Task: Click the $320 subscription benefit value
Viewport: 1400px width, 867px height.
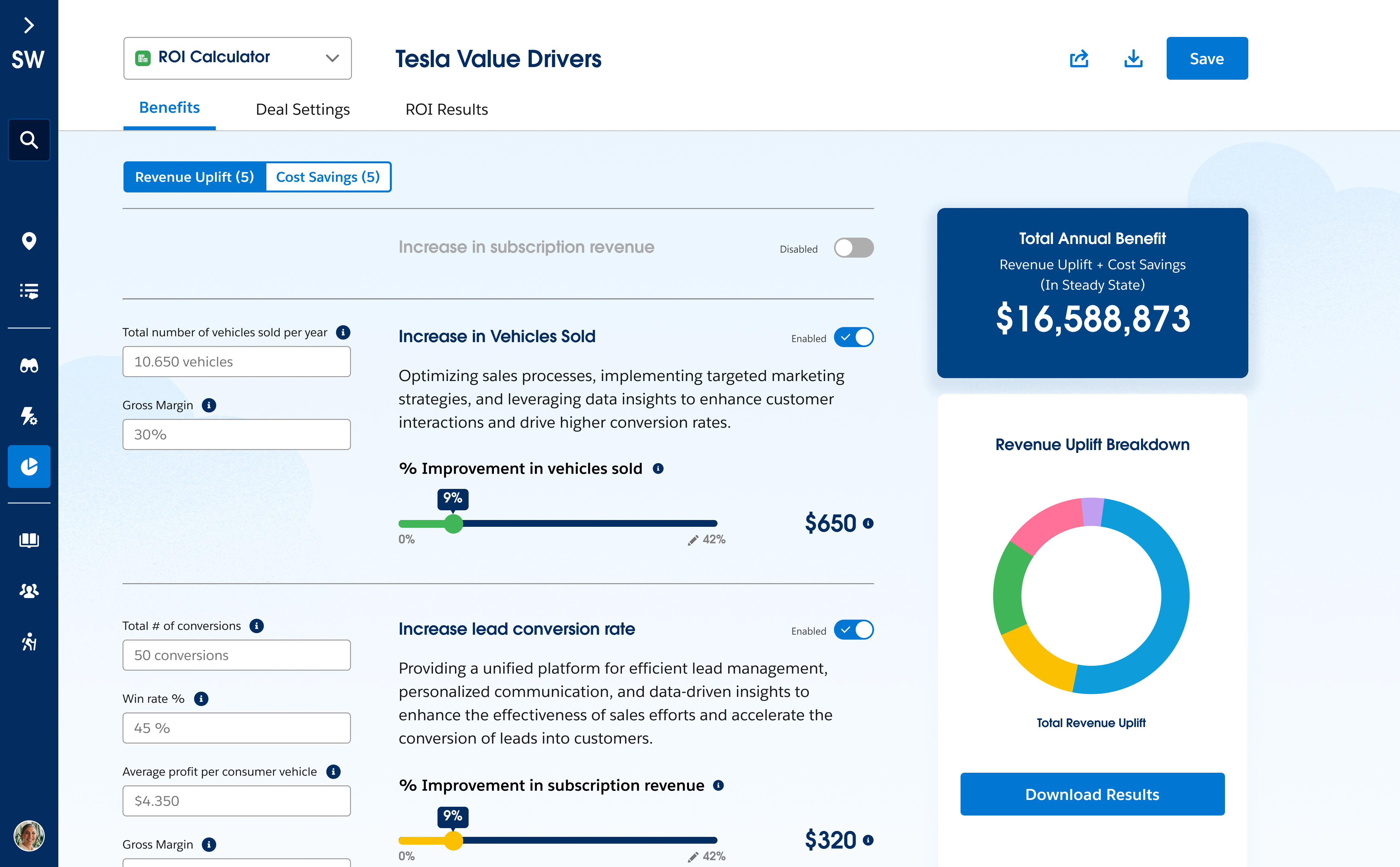Action: pos(830,840)
